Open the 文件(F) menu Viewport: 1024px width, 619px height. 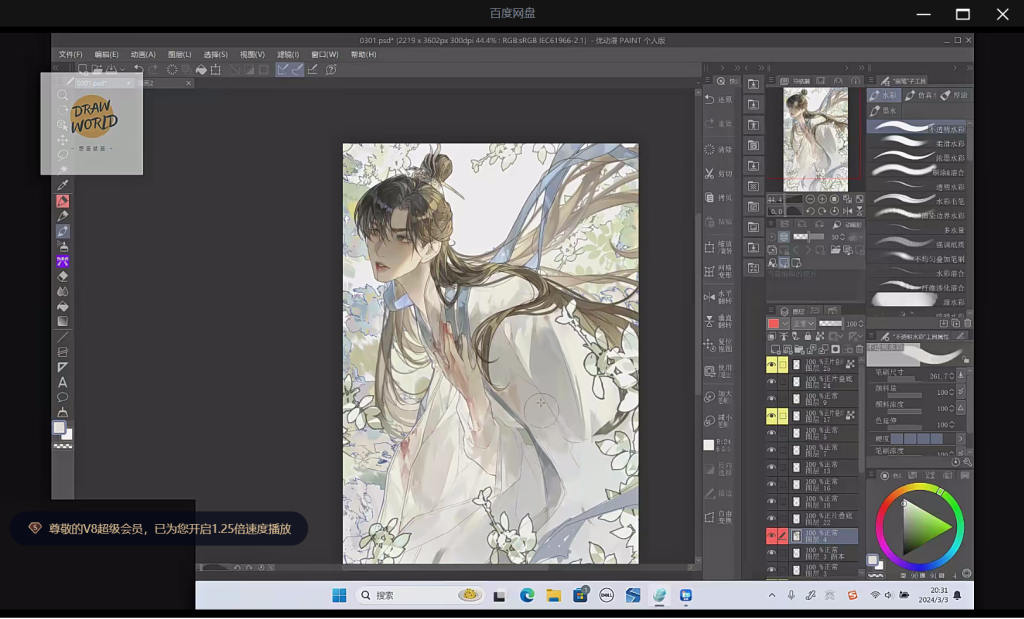tap(70, 54)
